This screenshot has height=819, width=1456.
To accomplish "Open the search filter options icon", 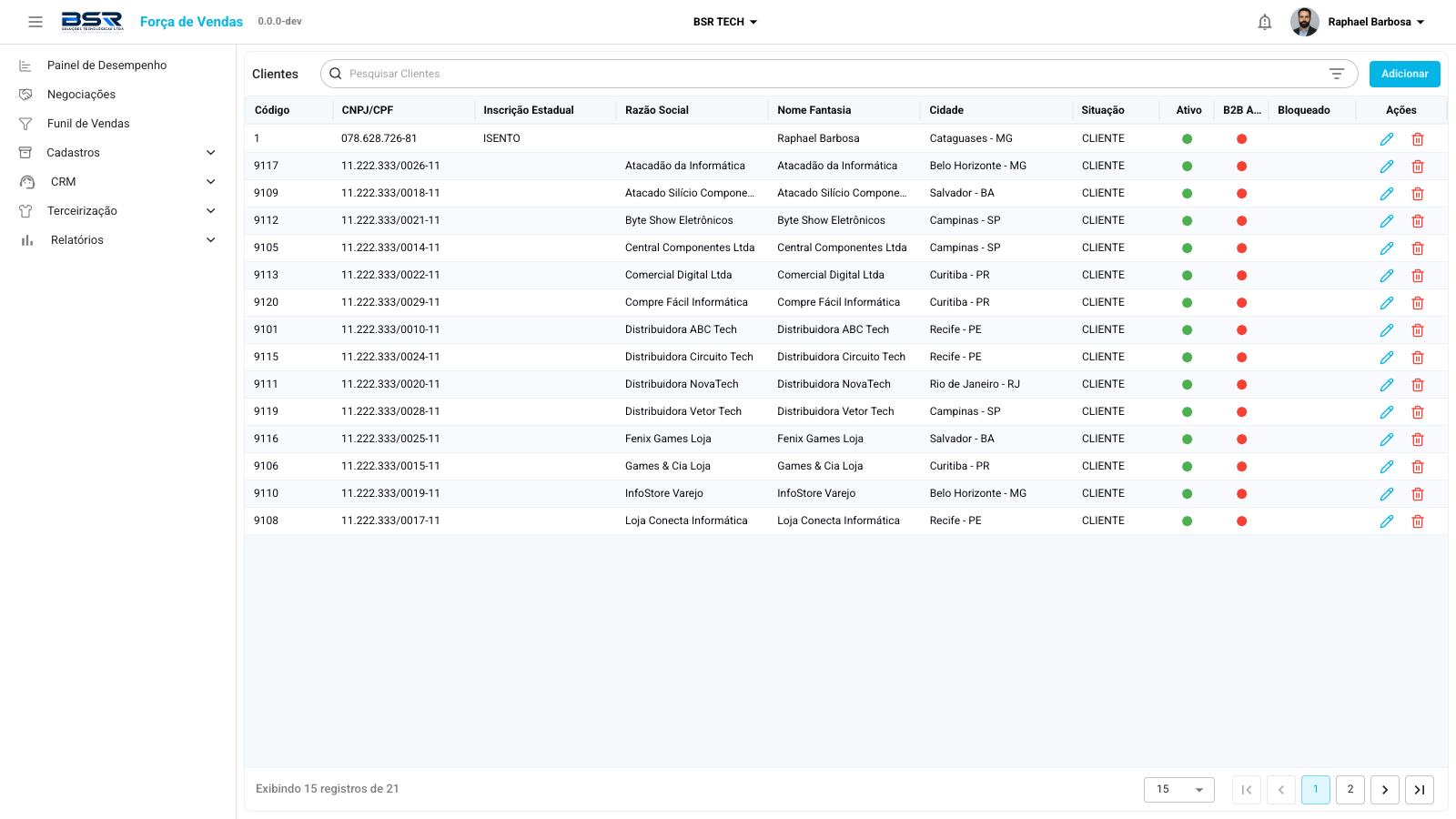I will point(1337,74).
